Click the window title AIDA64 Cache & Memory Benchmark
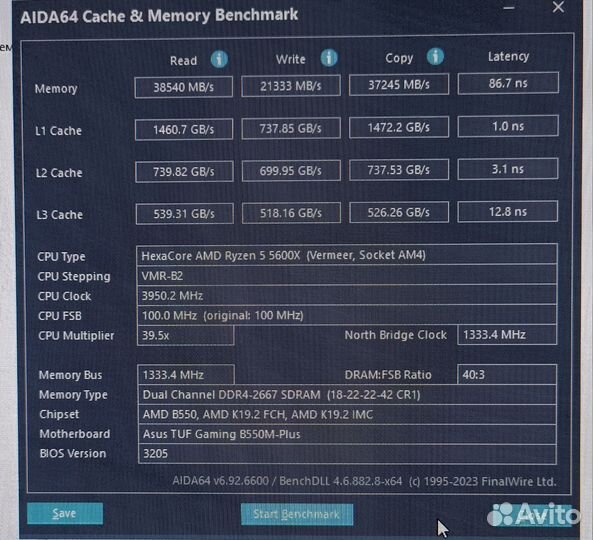This screenshot has width=593, height=540. [x=159, y=16]
